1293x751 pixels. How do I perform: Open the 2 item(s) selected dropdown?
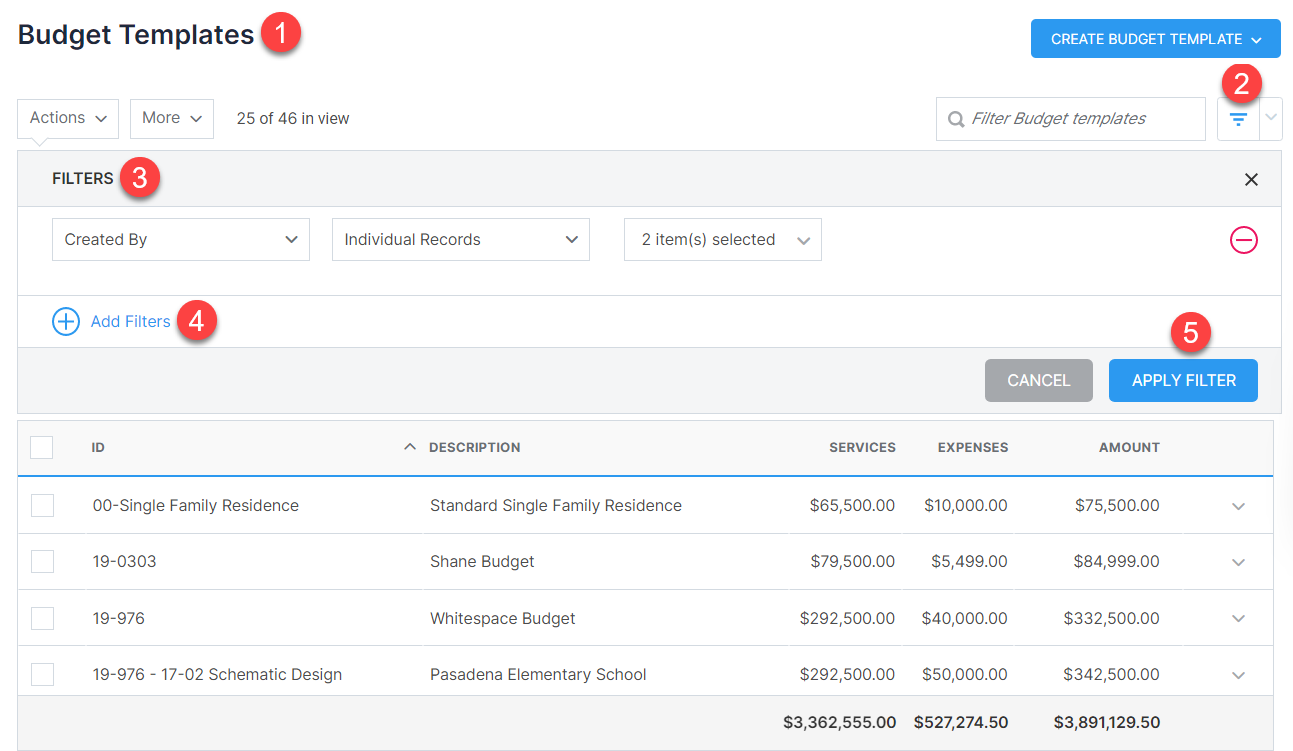pyautogui.click(x=722, y=239)
